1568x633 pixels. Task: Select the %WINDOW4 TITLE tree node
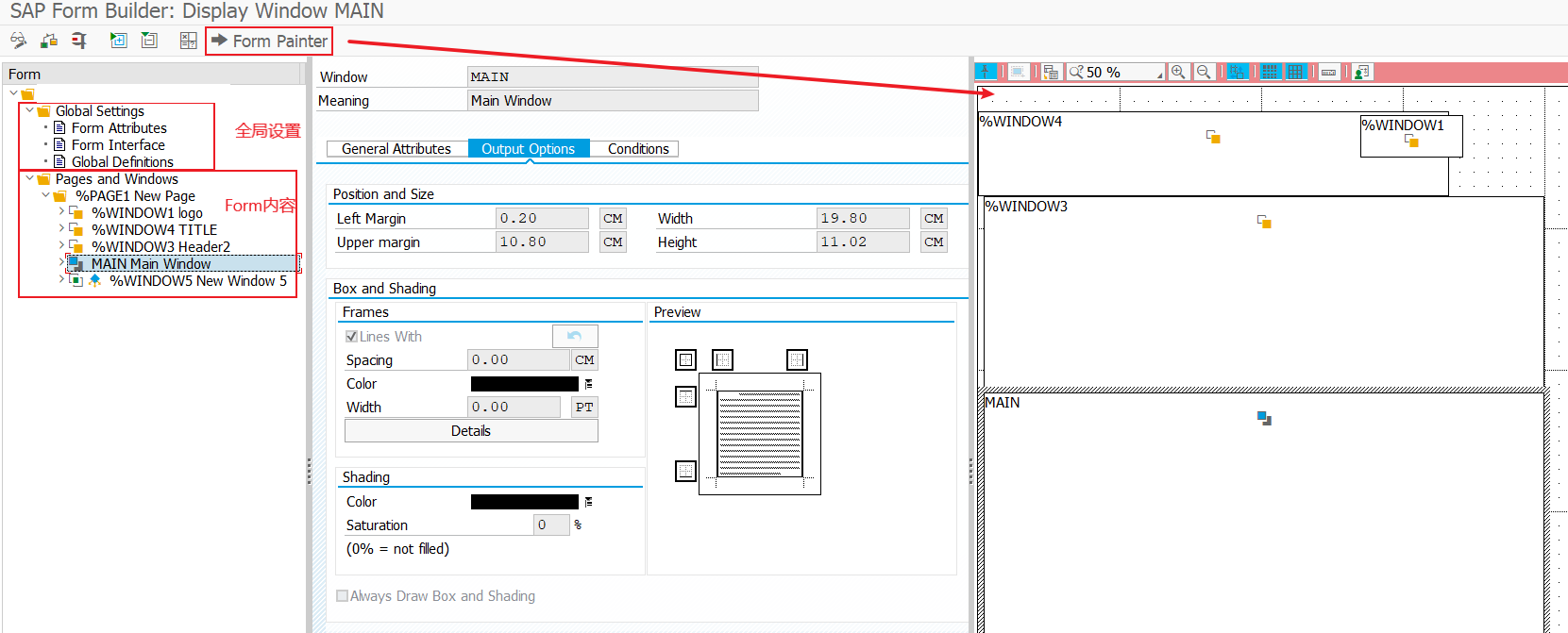pyautogui.click(x=154, y=229)
